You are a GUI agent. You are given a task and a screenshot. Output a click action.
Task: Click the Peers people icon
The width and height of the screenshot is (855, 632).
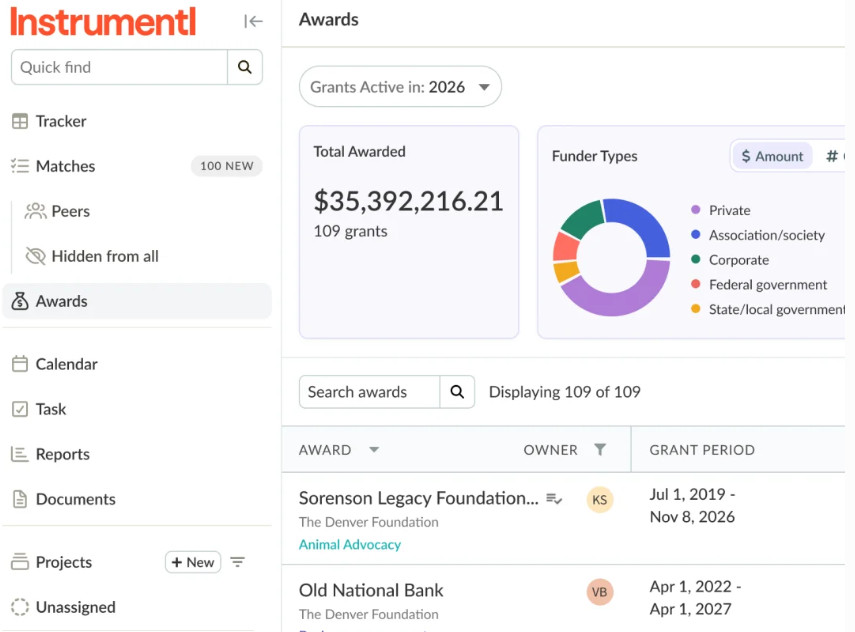tap(35, 211)
